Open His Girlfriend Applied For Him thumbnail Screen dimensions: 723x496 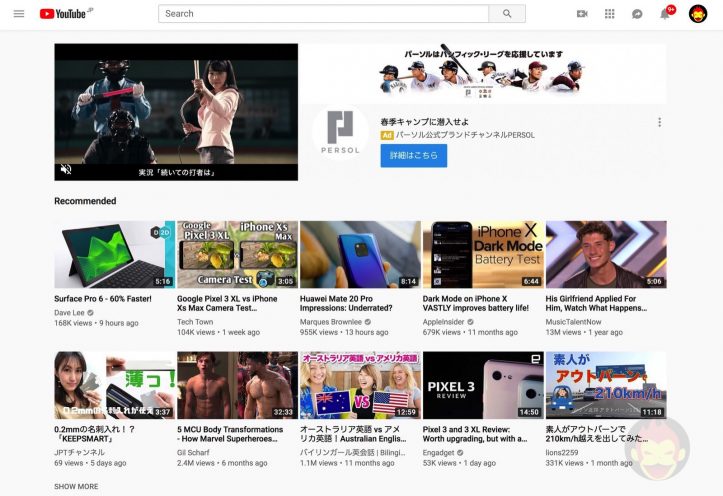606,254
